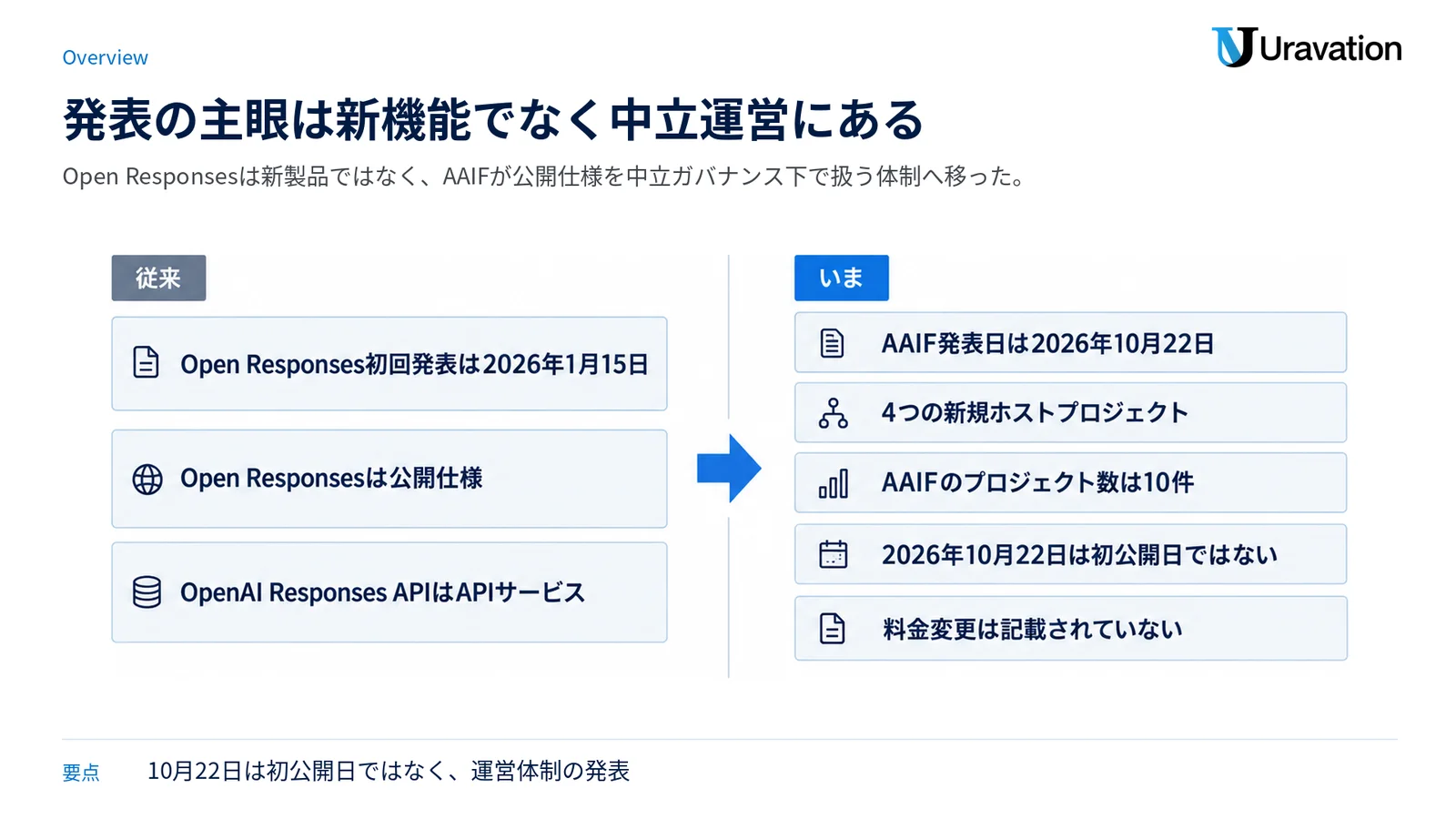Viewport: 1456px width, 819px height.
Task: Click document icon beside Open Responses初回発表
Action: (147, 362)
